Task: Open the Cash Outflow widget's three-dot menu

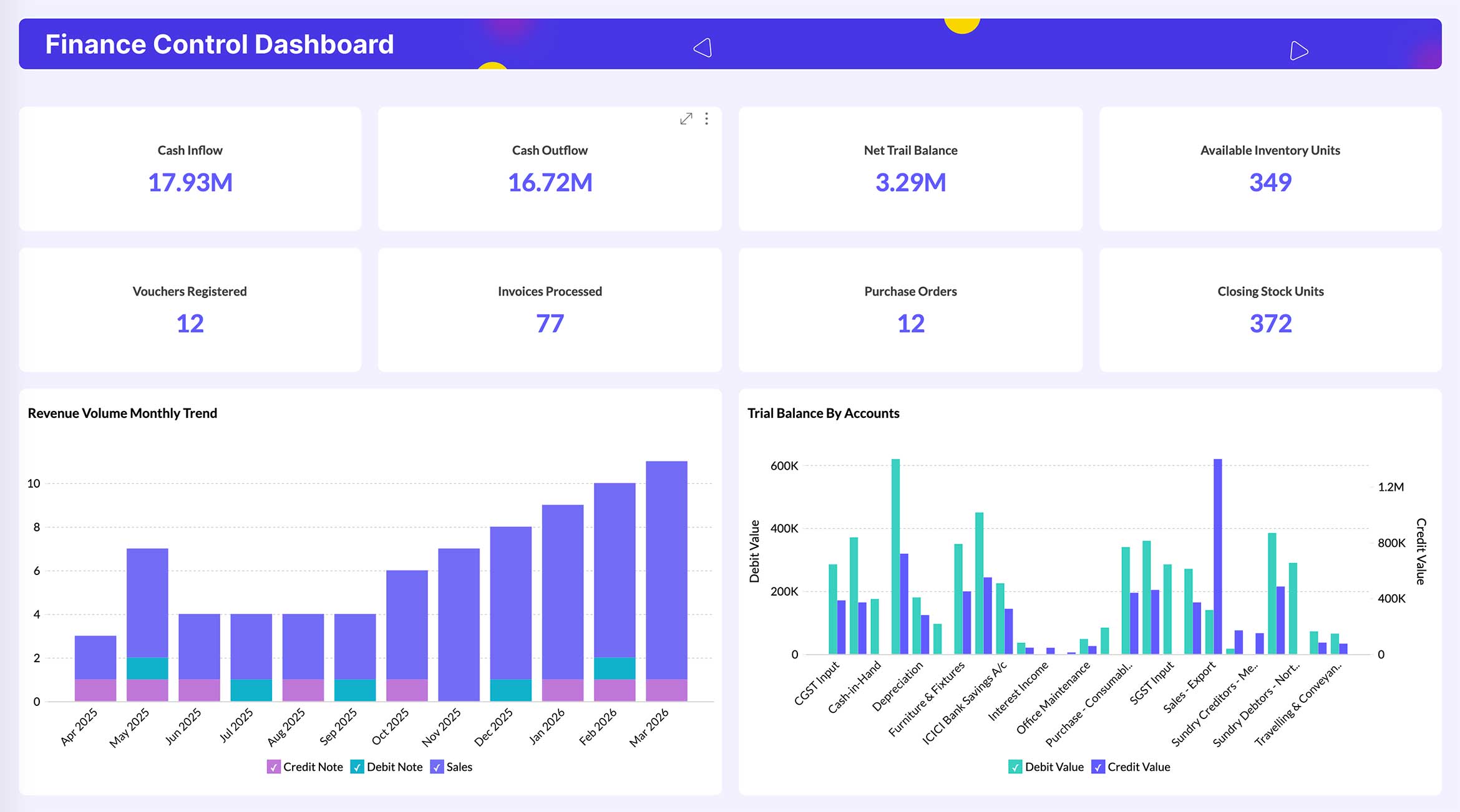Action: pyautogui.click(x=706, y=118)
